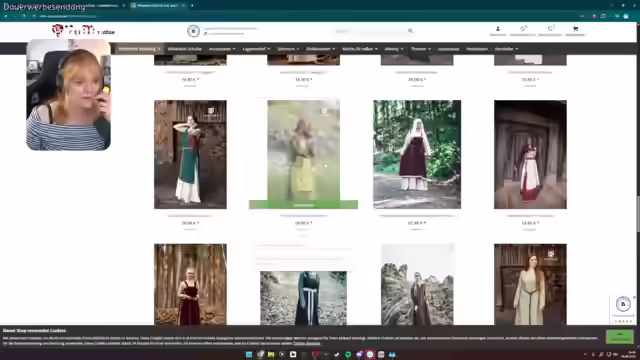Open the yellow apron dress in meadow

tap(303, 150)
